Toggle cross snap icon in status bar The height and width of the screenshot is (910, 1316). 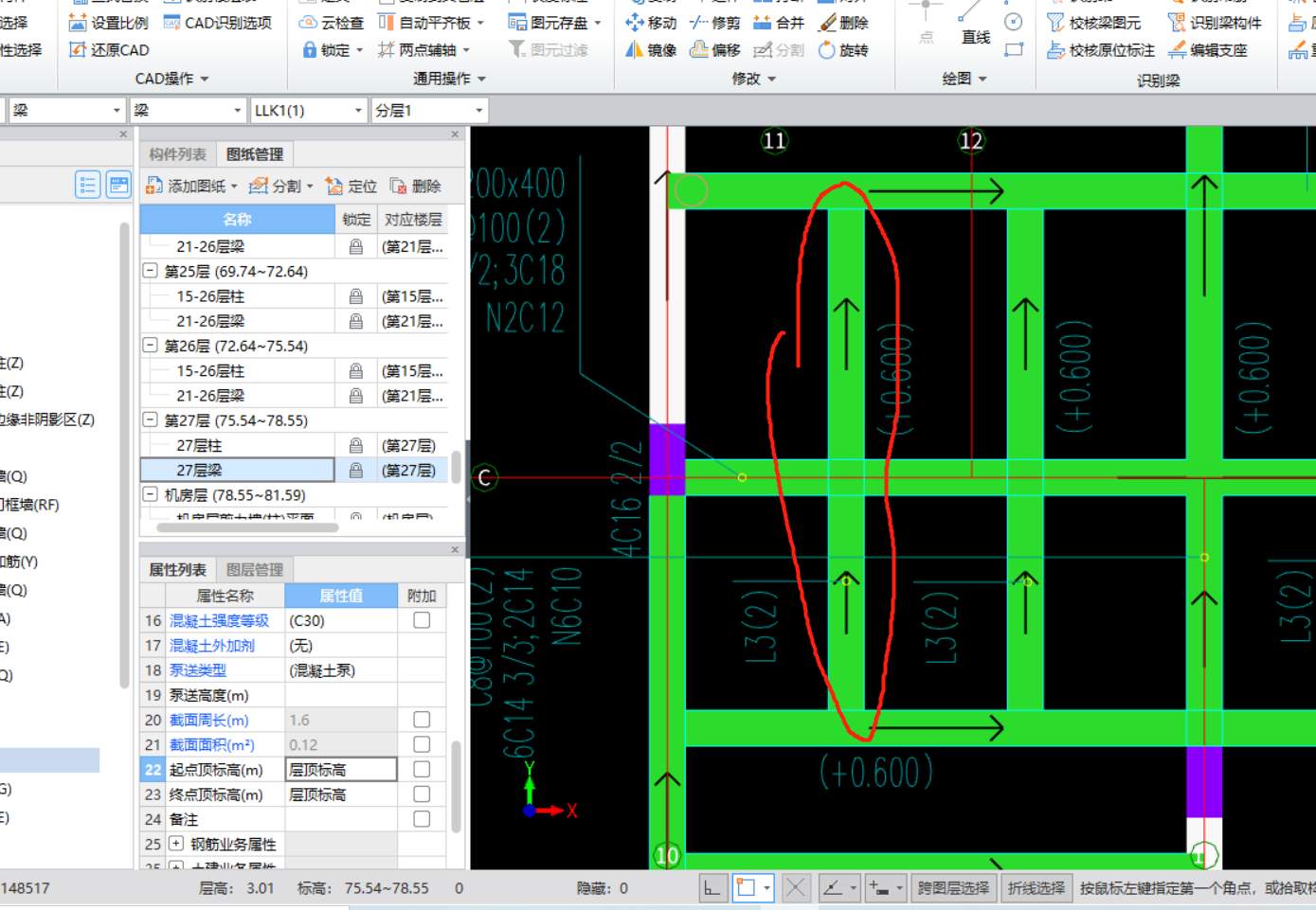click(x=795, y=888)
